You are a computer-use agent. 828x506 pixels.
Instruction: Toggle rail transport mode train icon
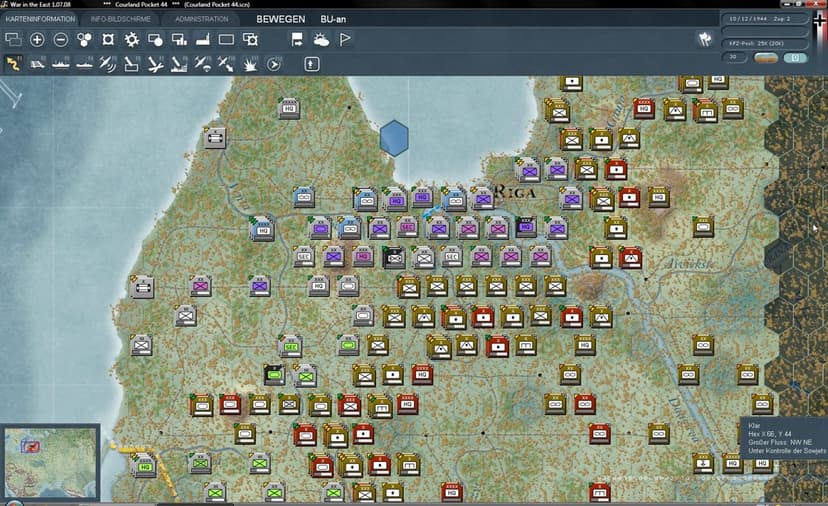pos(37,64)
